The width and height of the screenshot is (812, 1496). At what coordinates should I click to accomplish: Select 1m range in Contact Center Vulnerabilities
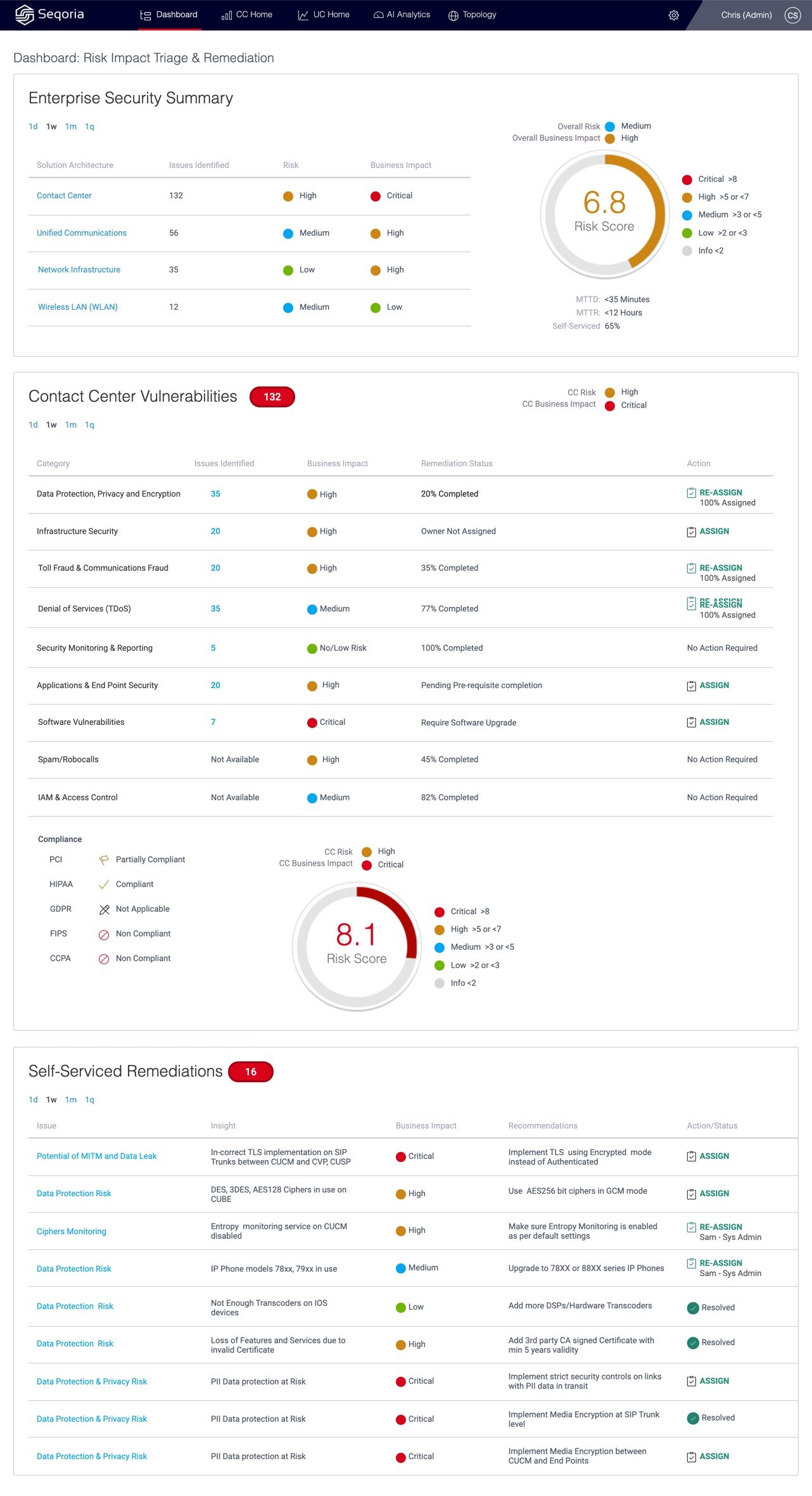tap(71, 425)
